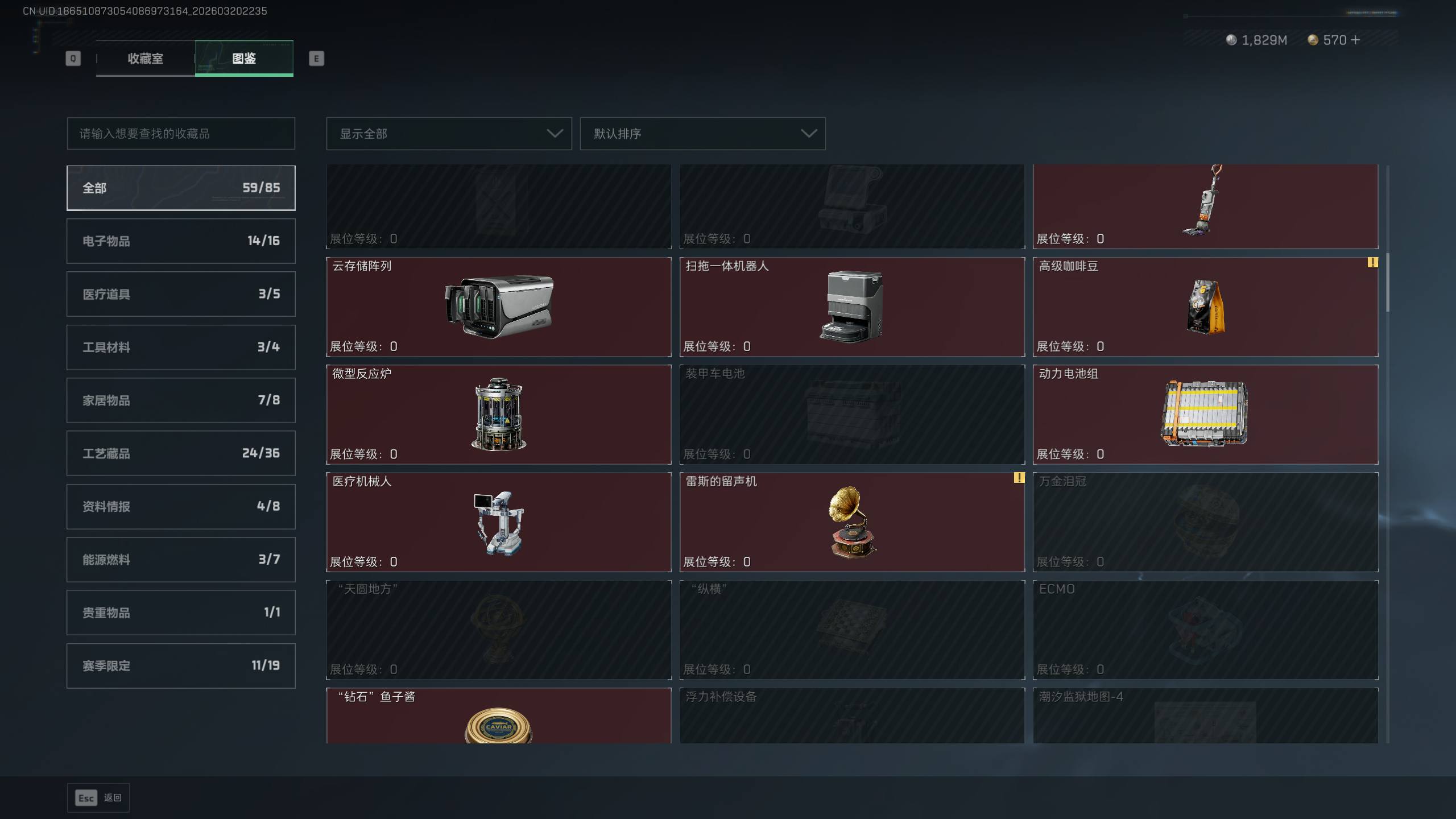
Task: Select the 图鉴 tab
Action: (244, 58)
